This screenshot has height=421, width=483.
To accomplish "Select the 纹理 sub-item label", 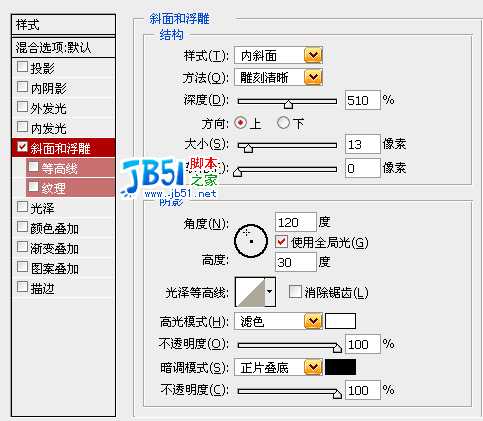I will pyautogui.click(x=53, y=188).
